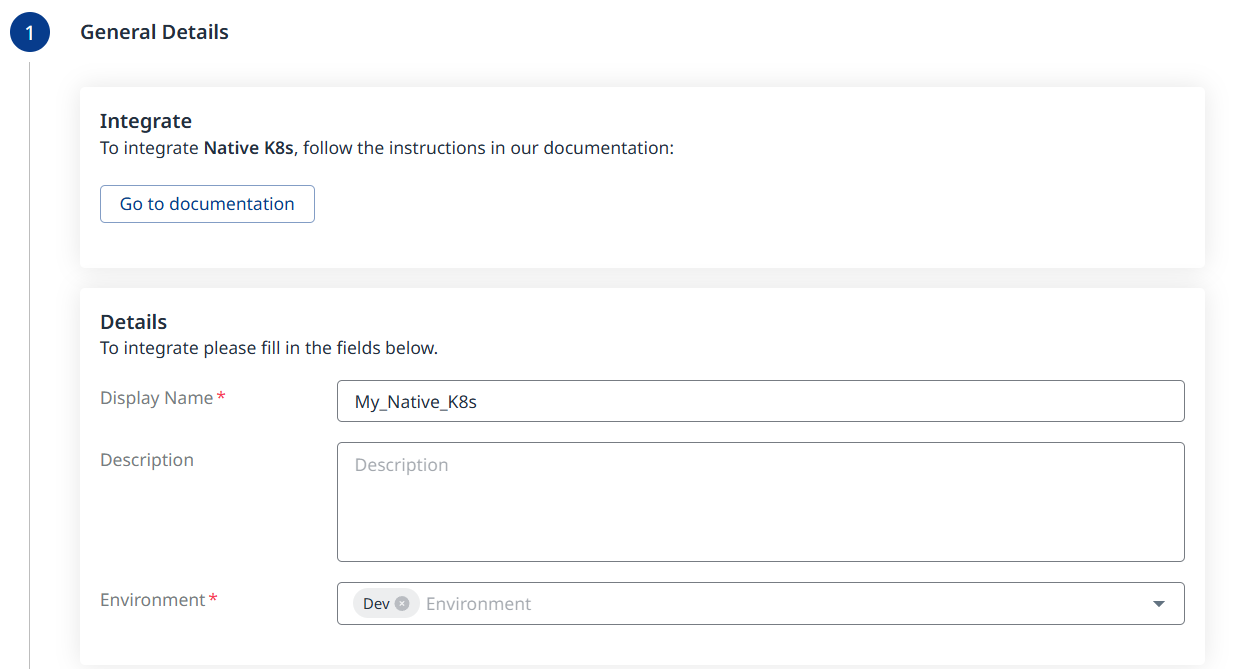Click the red asterisk beside Display Name
The image size is (1237, 669).
coord(221,398)
